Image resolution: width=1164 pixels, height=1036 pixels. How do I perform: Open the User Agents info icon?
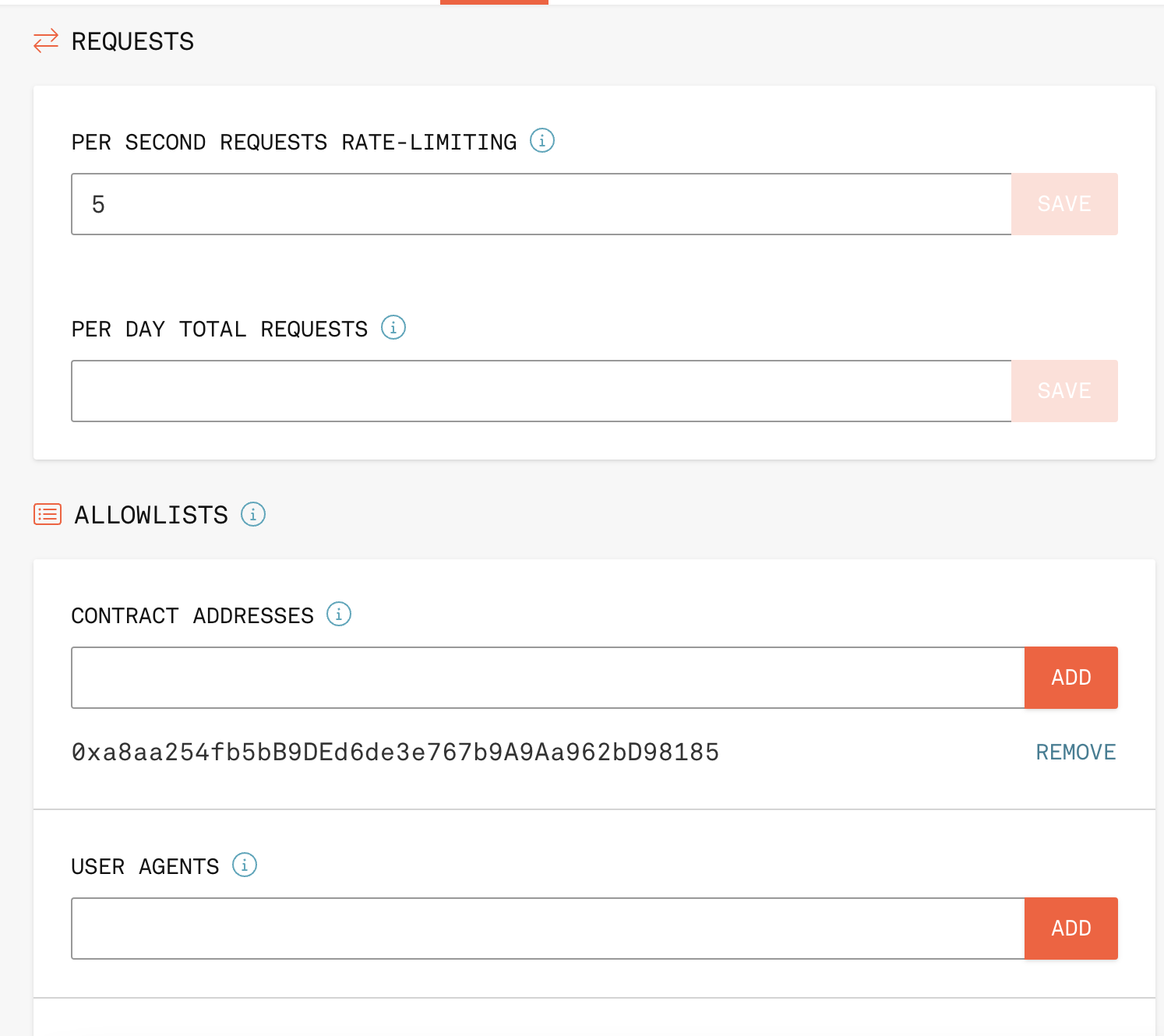245,865
